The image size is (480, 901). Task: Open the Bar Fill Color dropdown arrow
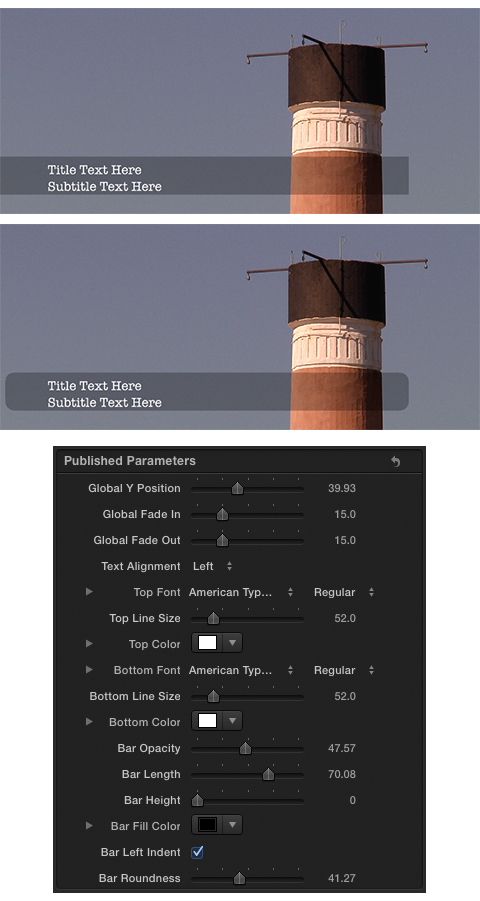click(232, 825)
